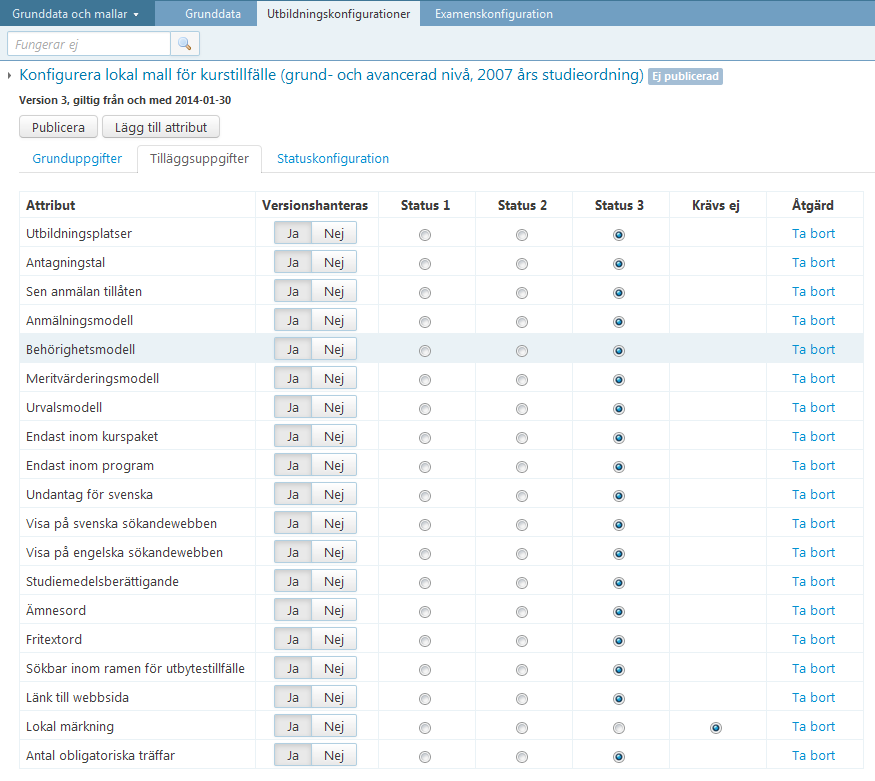Set Antagningstal Versionshanteras to Nej

tap(334, 262)
